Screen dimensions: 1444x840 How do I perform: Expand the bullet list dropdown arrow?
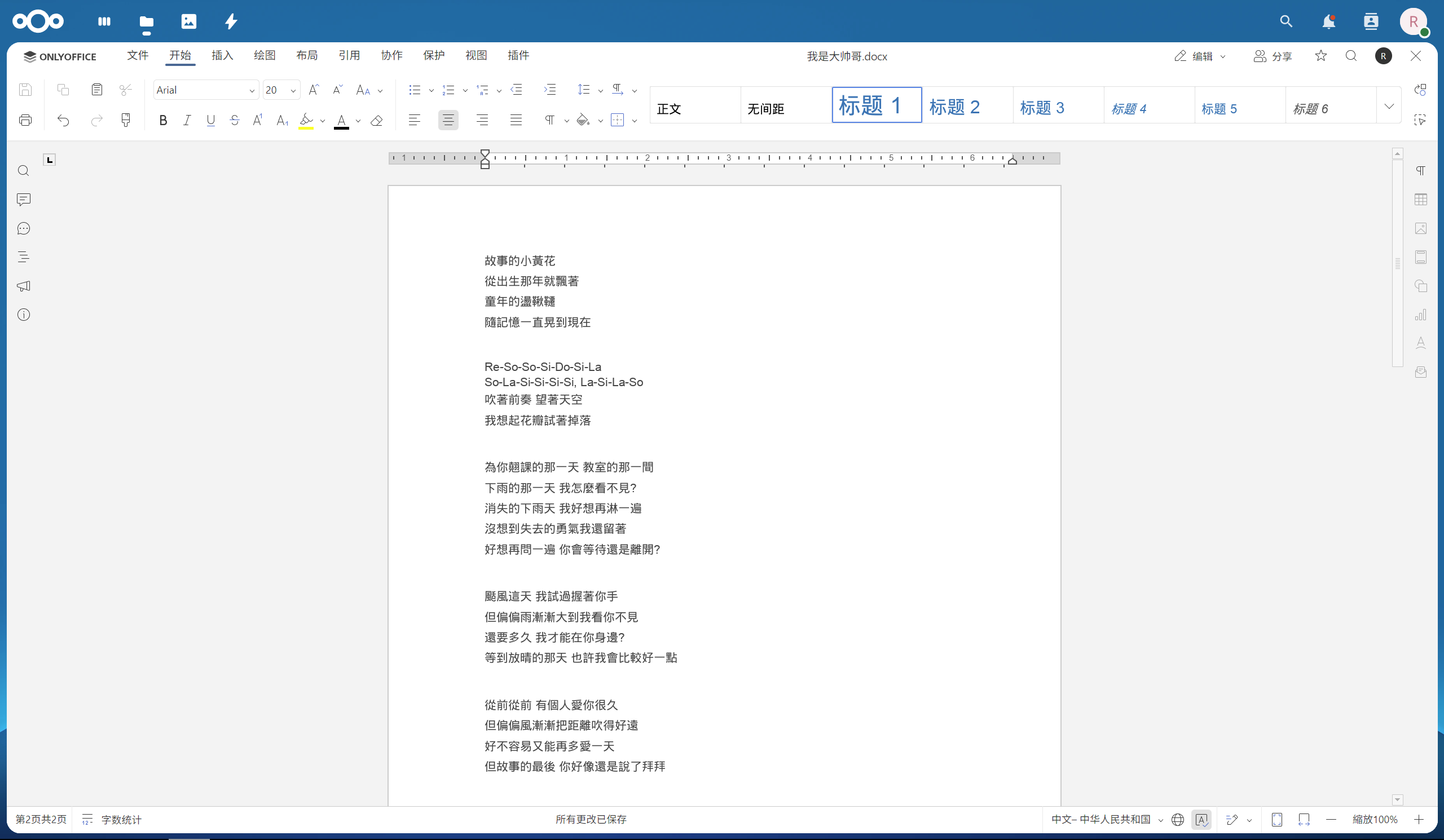coord(431,90)
